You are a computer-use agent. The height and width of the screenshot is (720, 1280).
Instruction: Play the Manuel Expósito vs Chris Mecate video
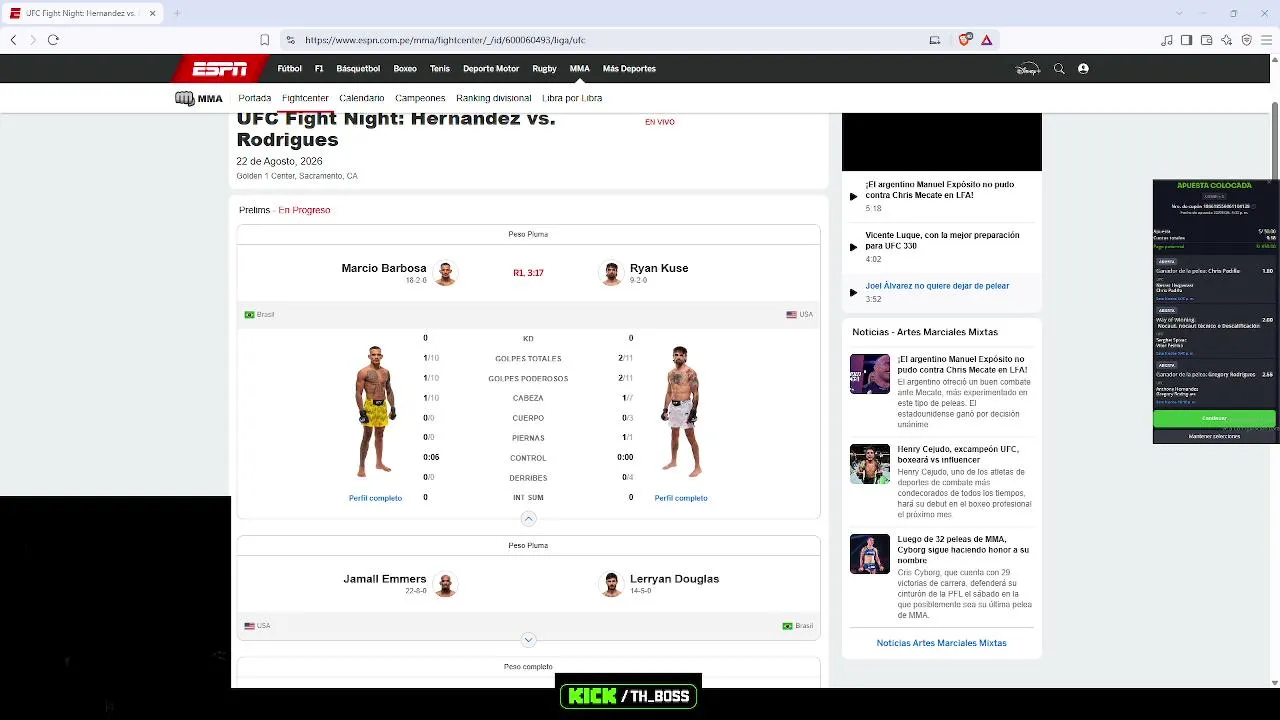tap(853, 196)
